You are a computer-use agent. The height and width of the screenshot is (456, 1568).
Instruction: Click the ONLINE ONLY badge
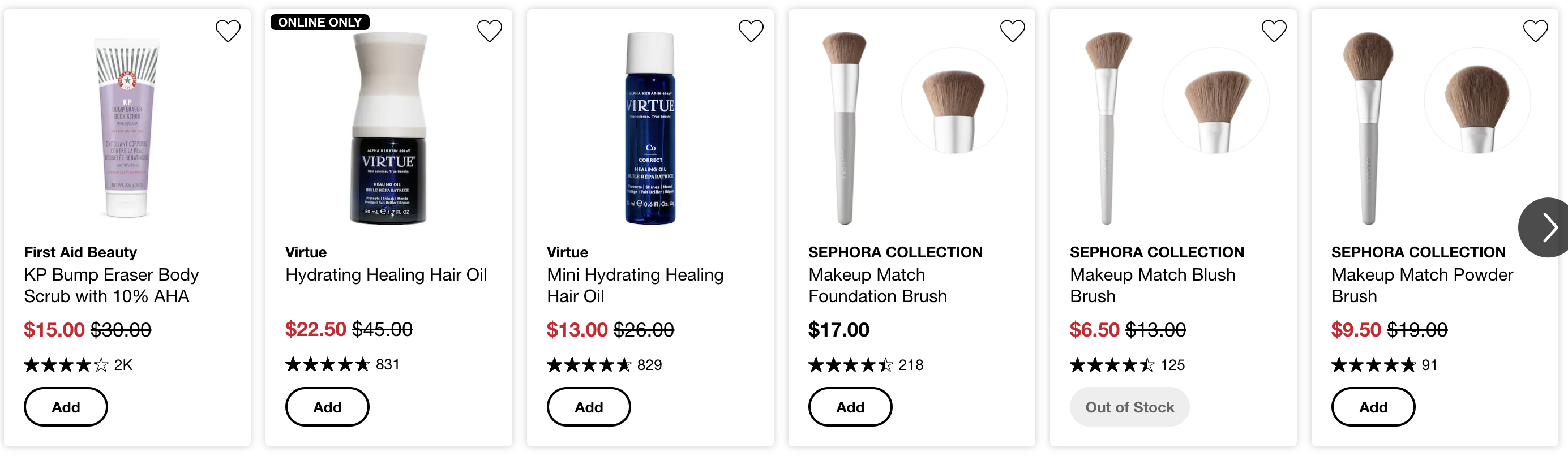click(x=320, y=23)
